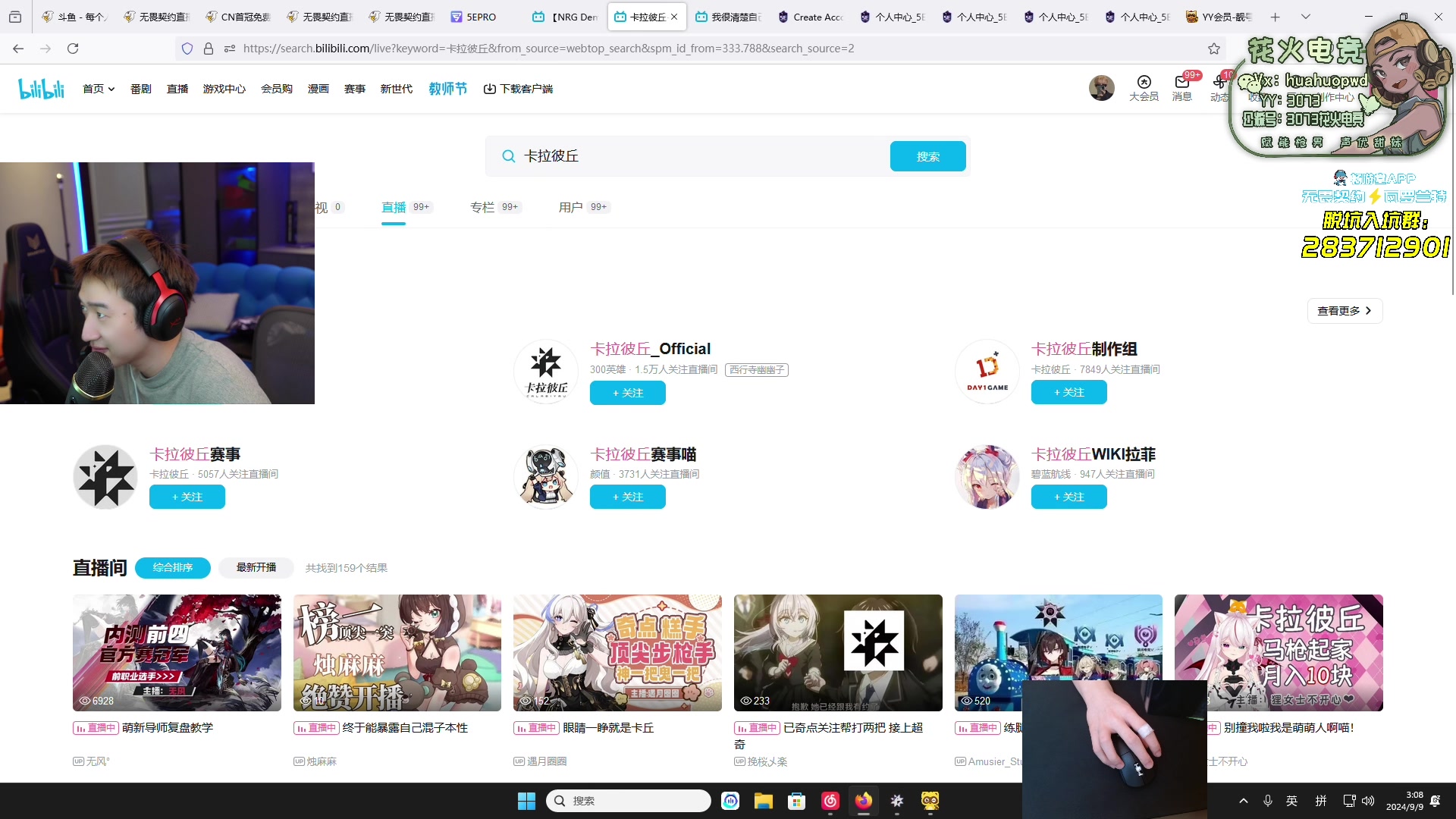Open streamer name 遇月圆圆 link

point(547,761)
